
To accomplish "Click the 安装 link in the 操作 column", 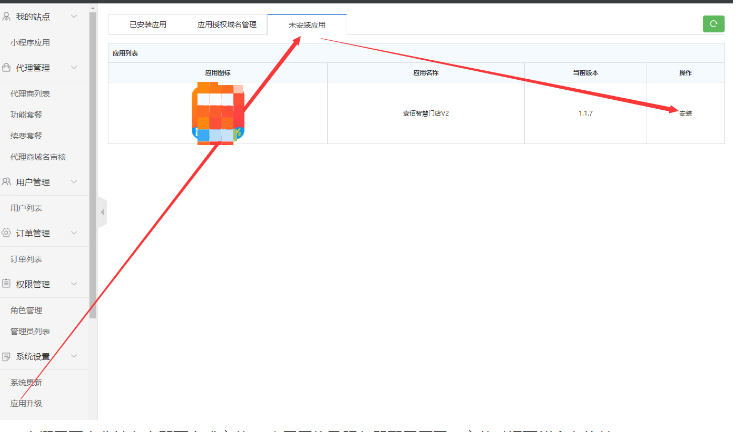I will click(x=685, y=113).
